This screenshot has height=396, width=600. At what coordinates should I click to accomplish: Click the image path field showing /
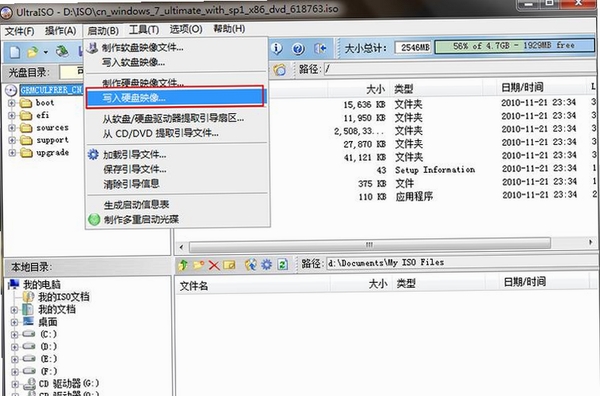(459, 69)
